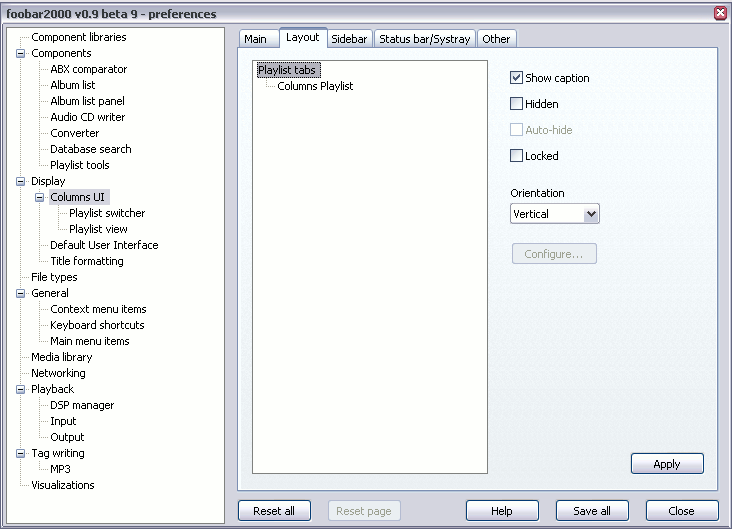The image size is (732, 529).
Task: Toggle the Auto-hide checkbox
Action: [516, 129]
